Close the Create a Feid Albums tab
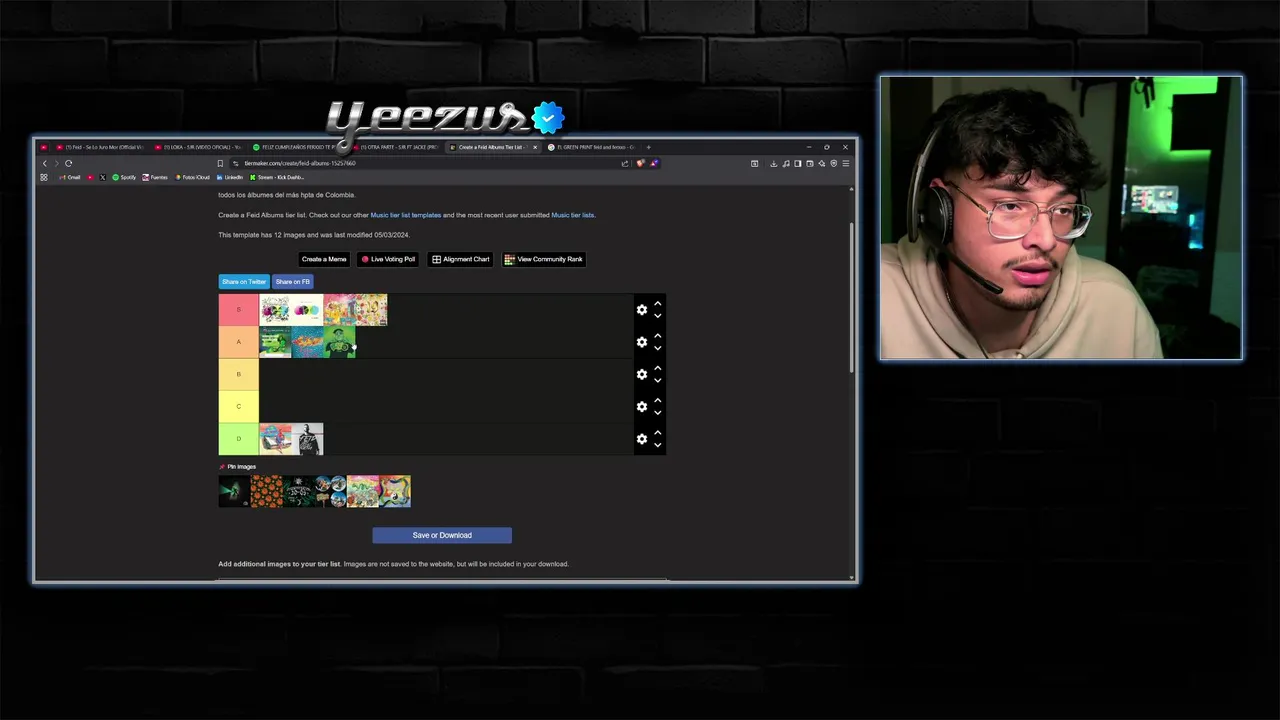Image resolution: width=1280 pixels, height=720 pixels. coord(535,147)
